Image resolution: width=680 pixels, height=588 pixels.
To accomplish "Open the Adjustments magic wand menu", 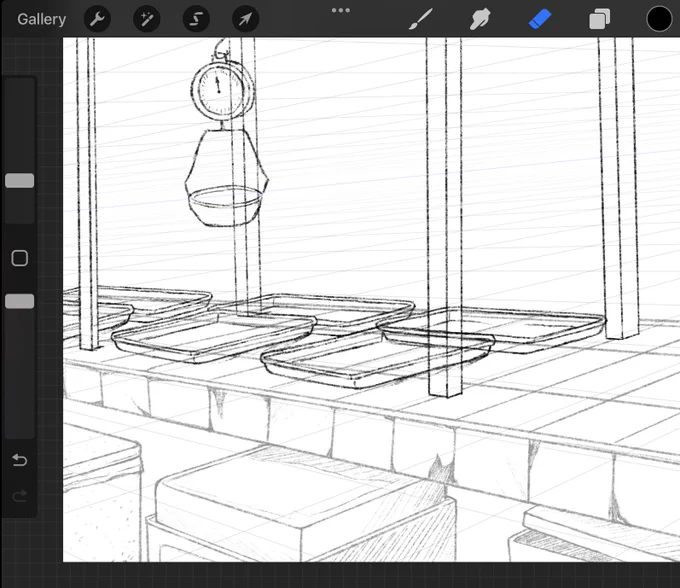I will click(147, 19).
